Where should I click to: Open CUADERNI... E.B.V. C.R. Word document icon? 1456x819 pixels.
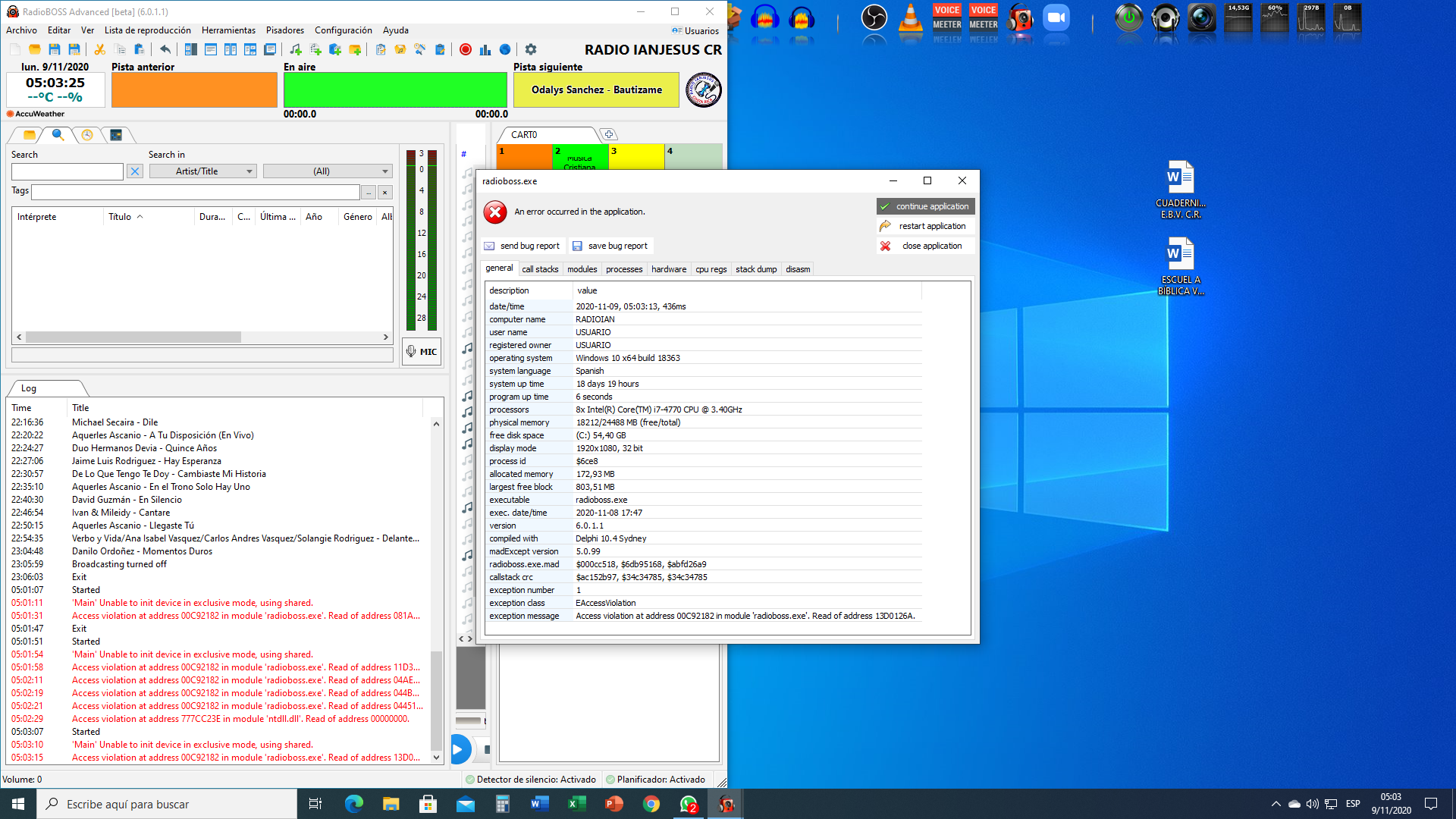pyautogui.click(x=1181, y=190)
